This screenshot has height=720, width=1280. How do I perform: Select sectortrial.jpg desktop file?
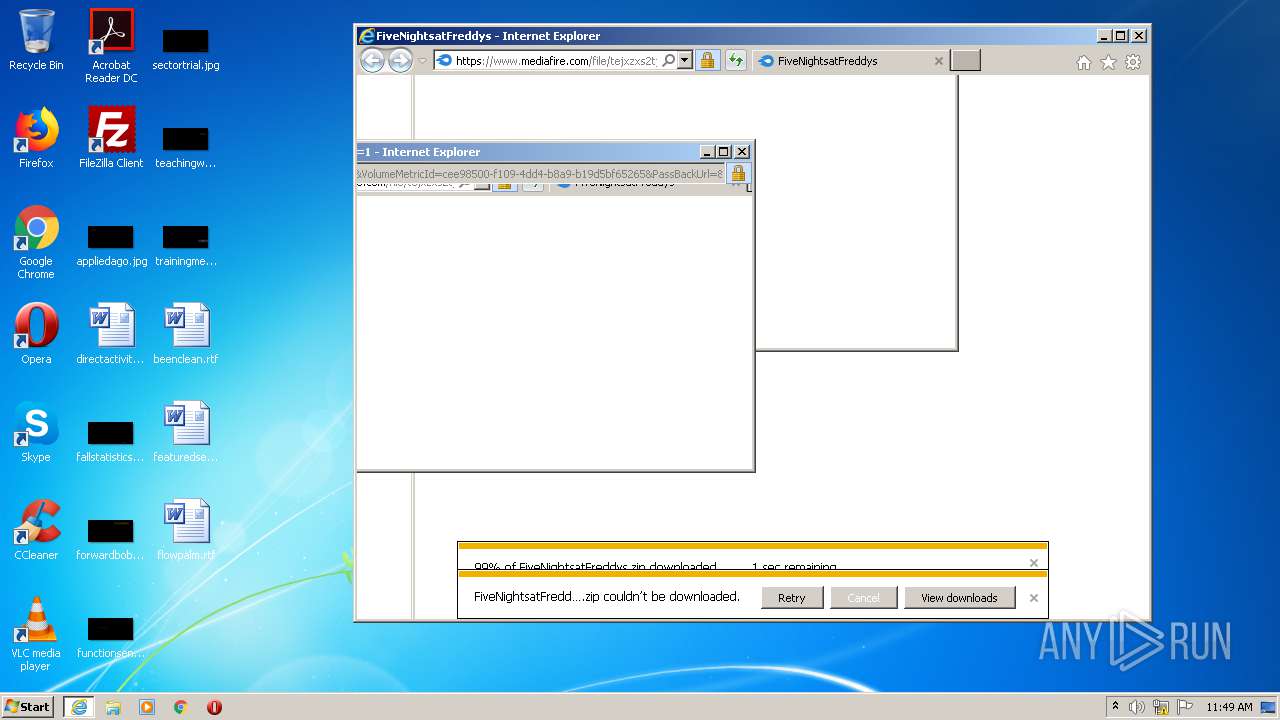click(x=186, y=50)
